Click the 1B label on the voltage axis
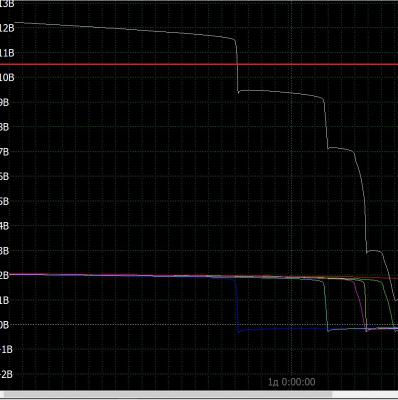This screenshot has width=398, height=400. (4, 300)
